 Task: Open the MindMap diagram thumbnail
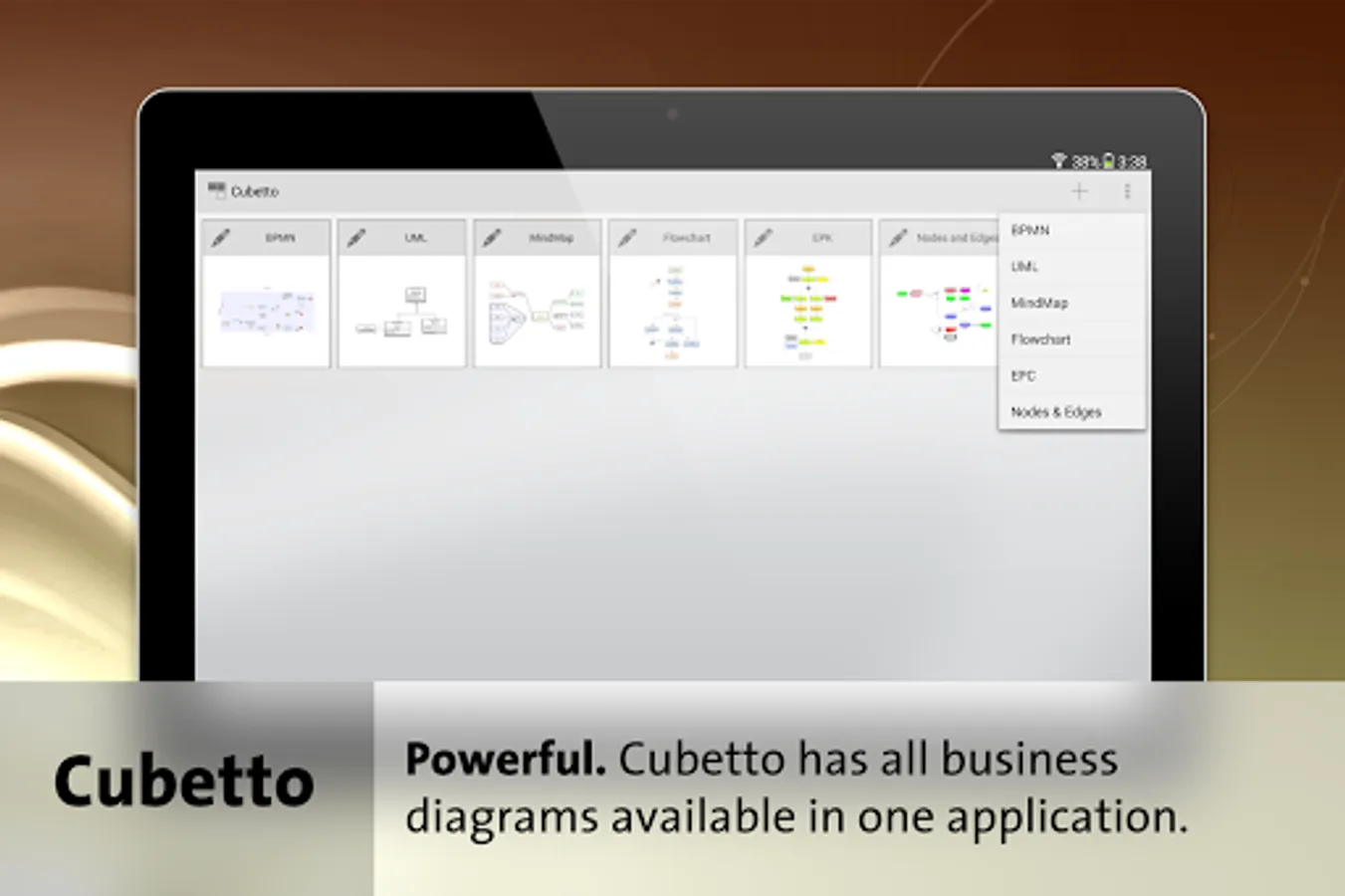point(537,311)
